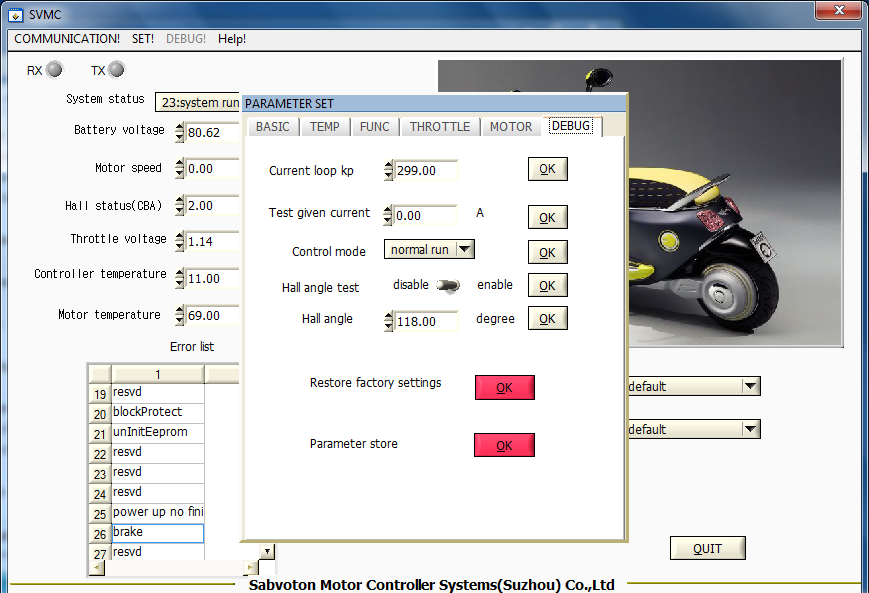Click the TX indicator LED
Screen dimensions: 869x593
[116, 70]
